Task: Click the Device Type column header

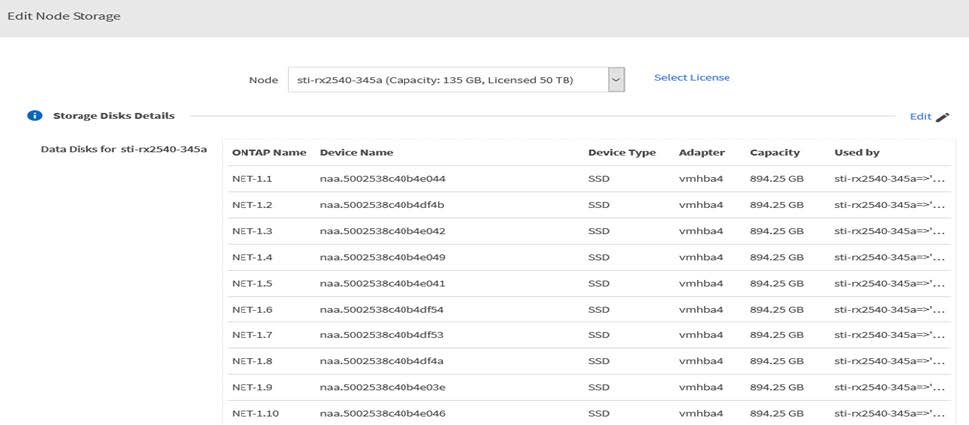Action: [x=621, y=152]
